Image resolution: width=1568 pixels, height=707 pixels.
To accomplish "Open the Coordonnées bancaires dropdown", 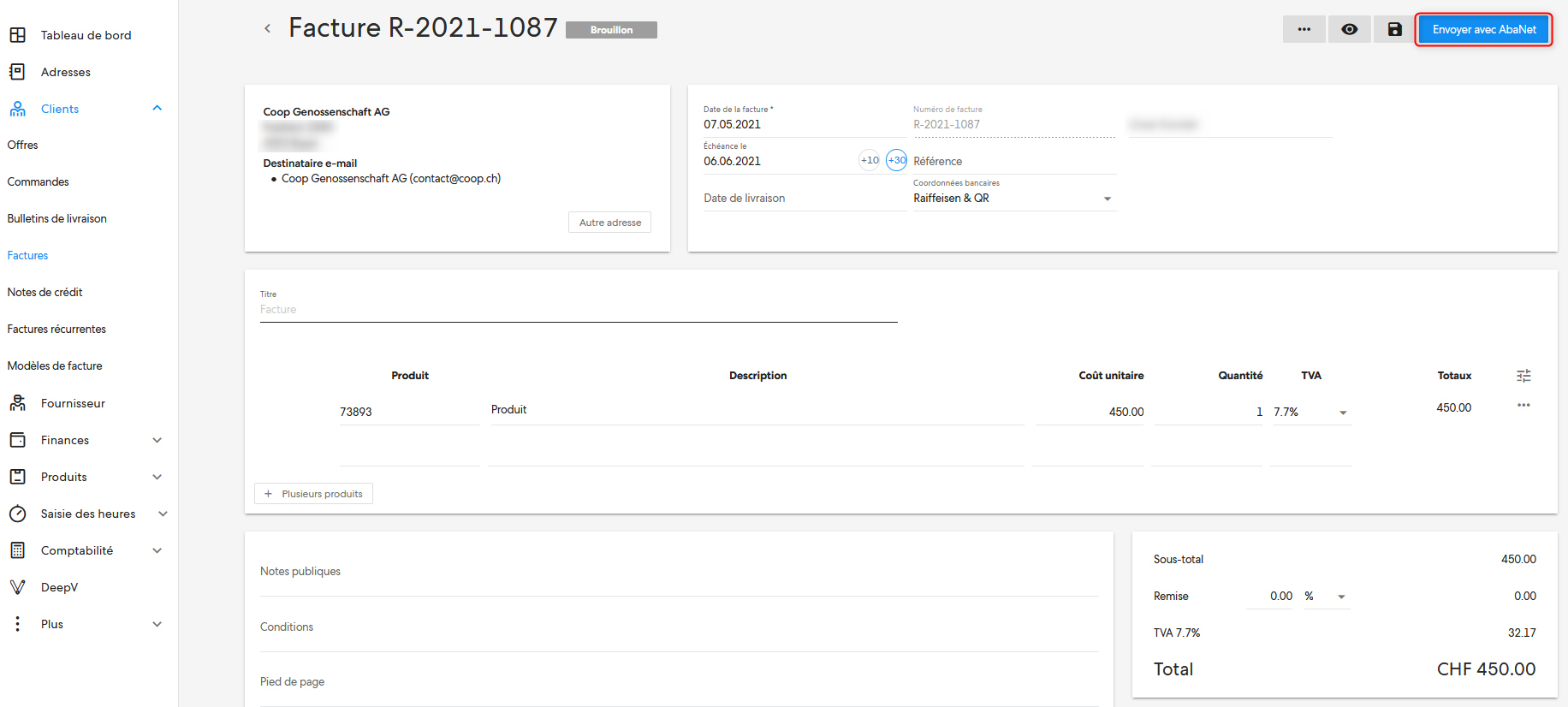I will [x=1014, y=198].
